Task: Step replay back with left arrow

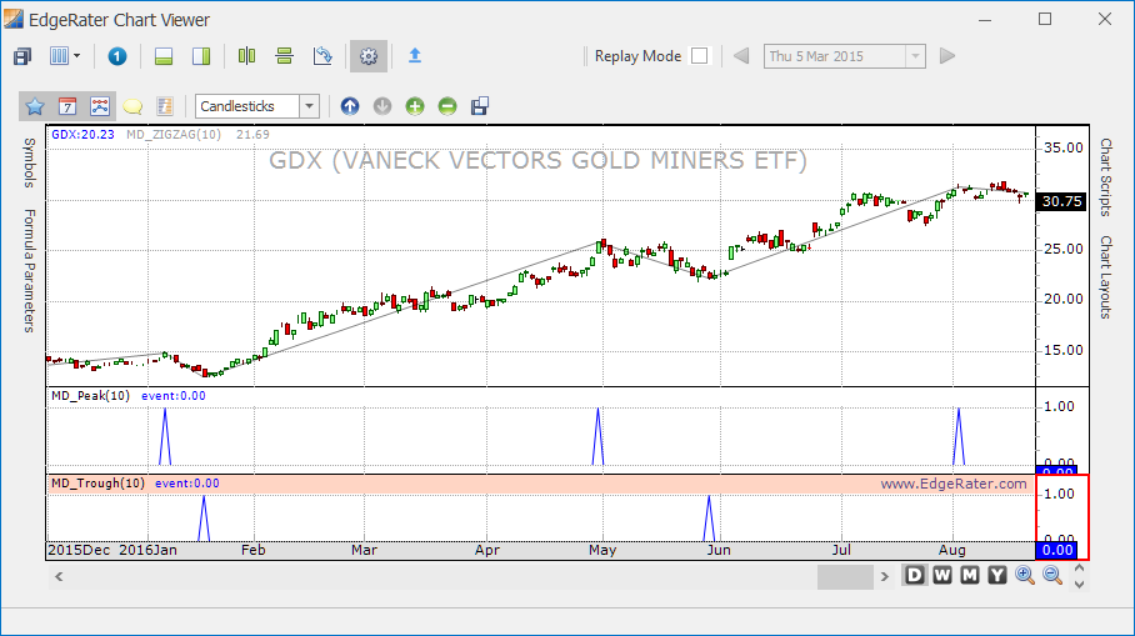Action: [x=741, y=56]
